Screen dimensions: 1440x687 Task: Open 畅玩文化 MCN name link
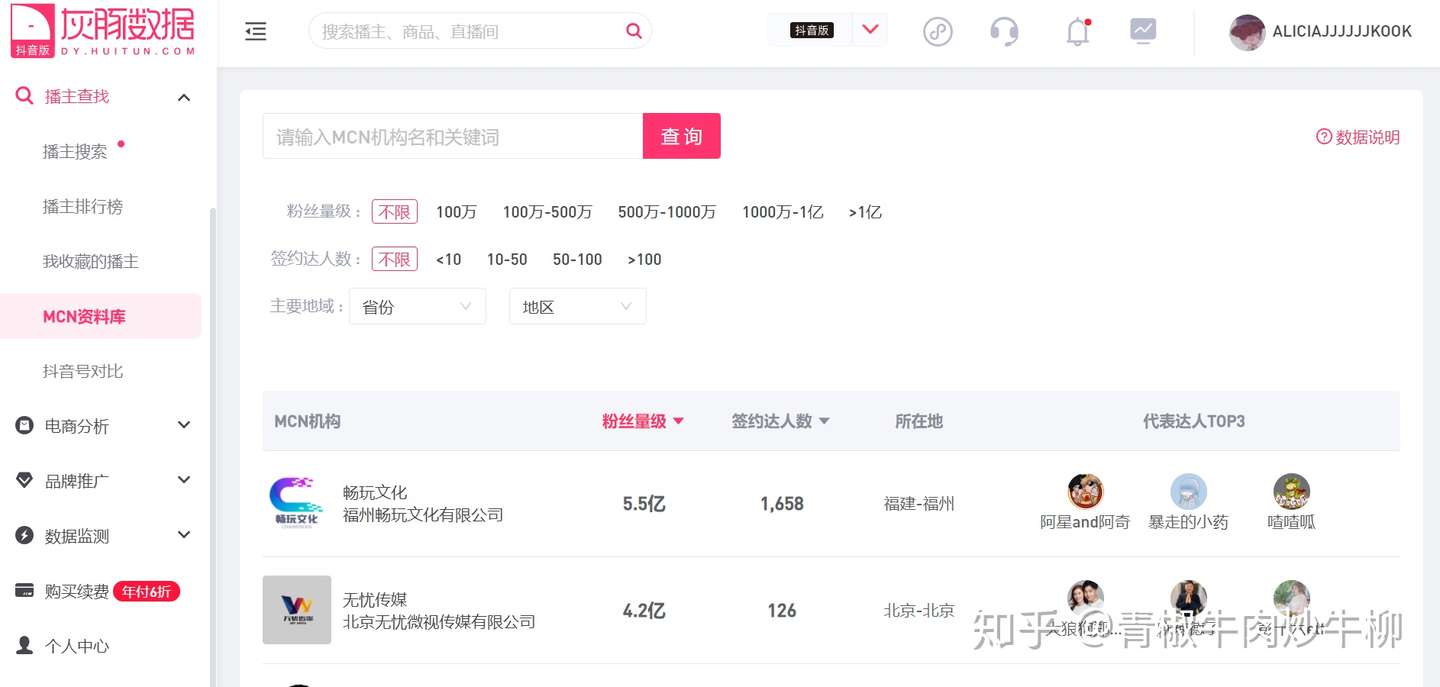click(x=375, y=492)
